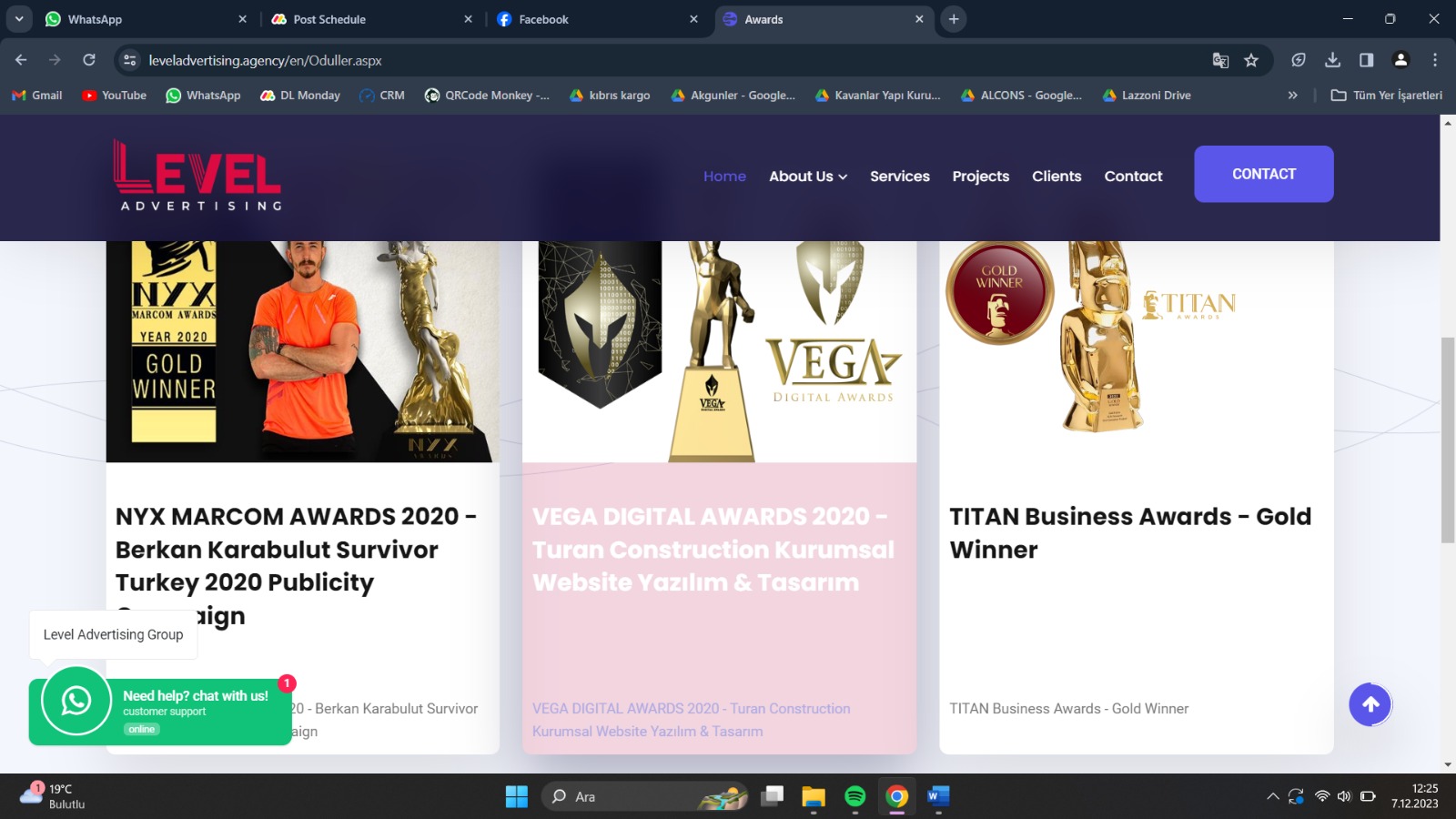Screen dimensions: 1456x819
Task: Open Projects in site navigation
Action: pyautogui.click(x=981, y=177)
